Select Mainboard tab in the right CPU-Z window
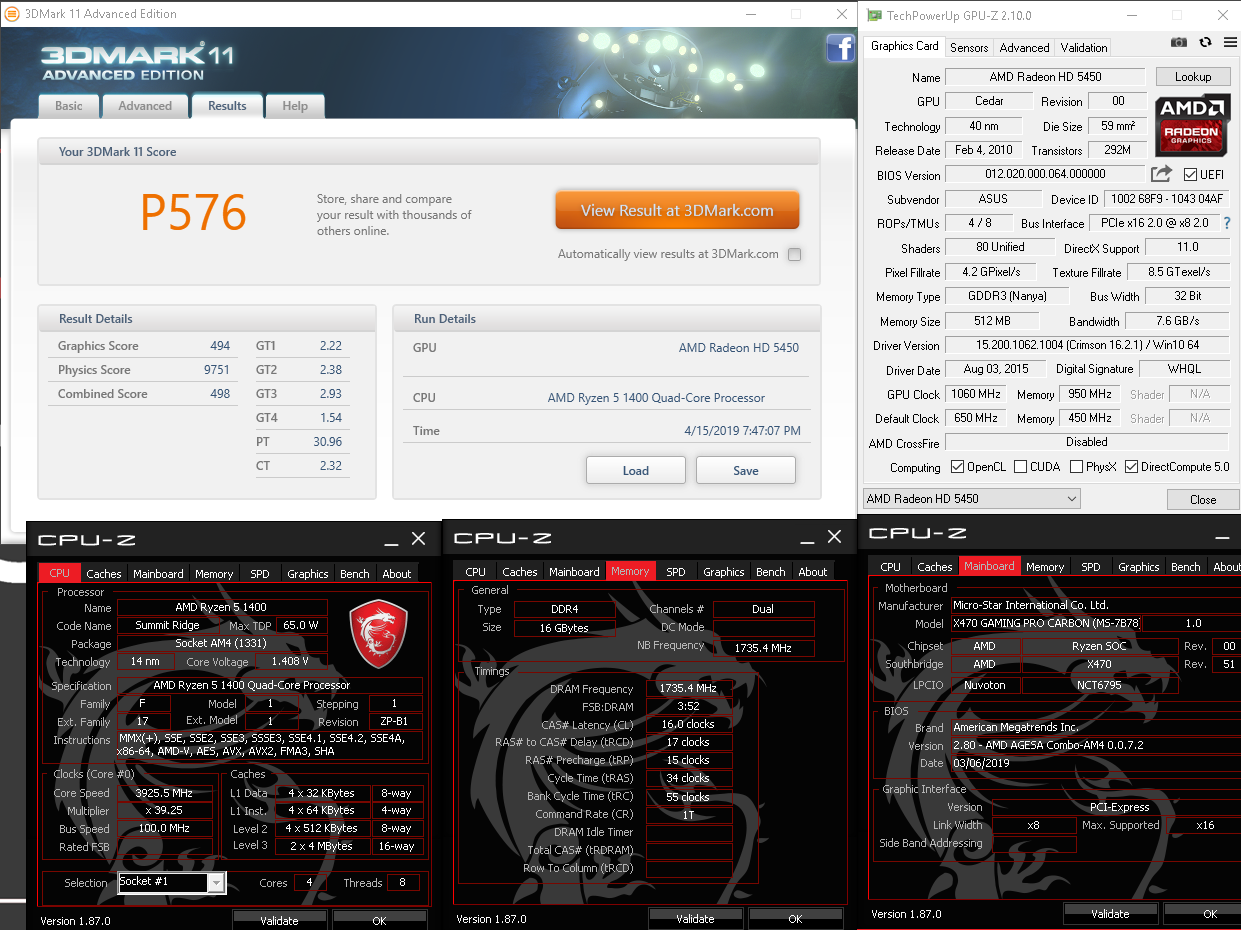The image size is (1241, 930). (989, 566)
